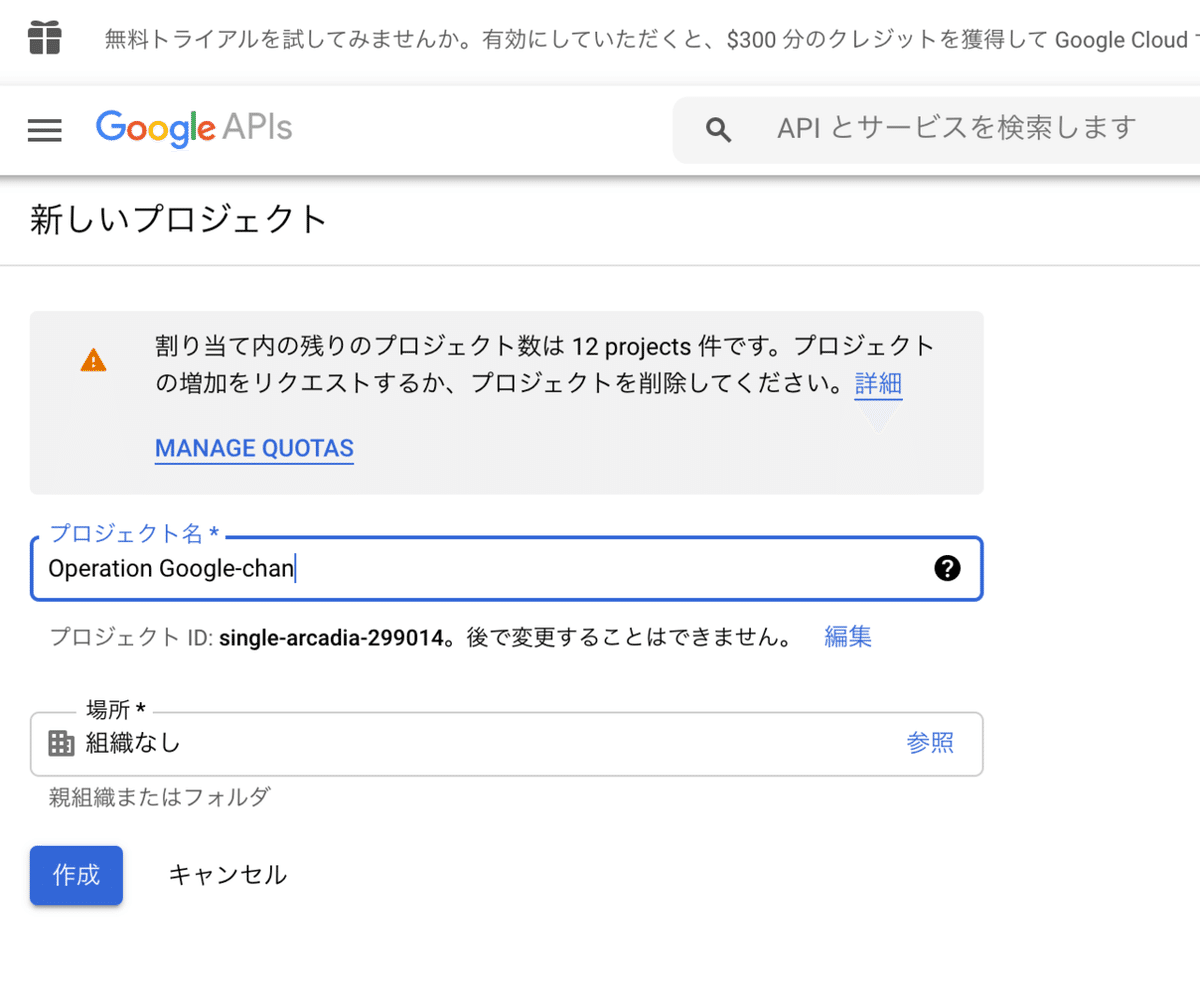The width and height of the screenshot is (1200, 991).
Task: Open the navigation hamburger menu
Action: click(44, 130)
